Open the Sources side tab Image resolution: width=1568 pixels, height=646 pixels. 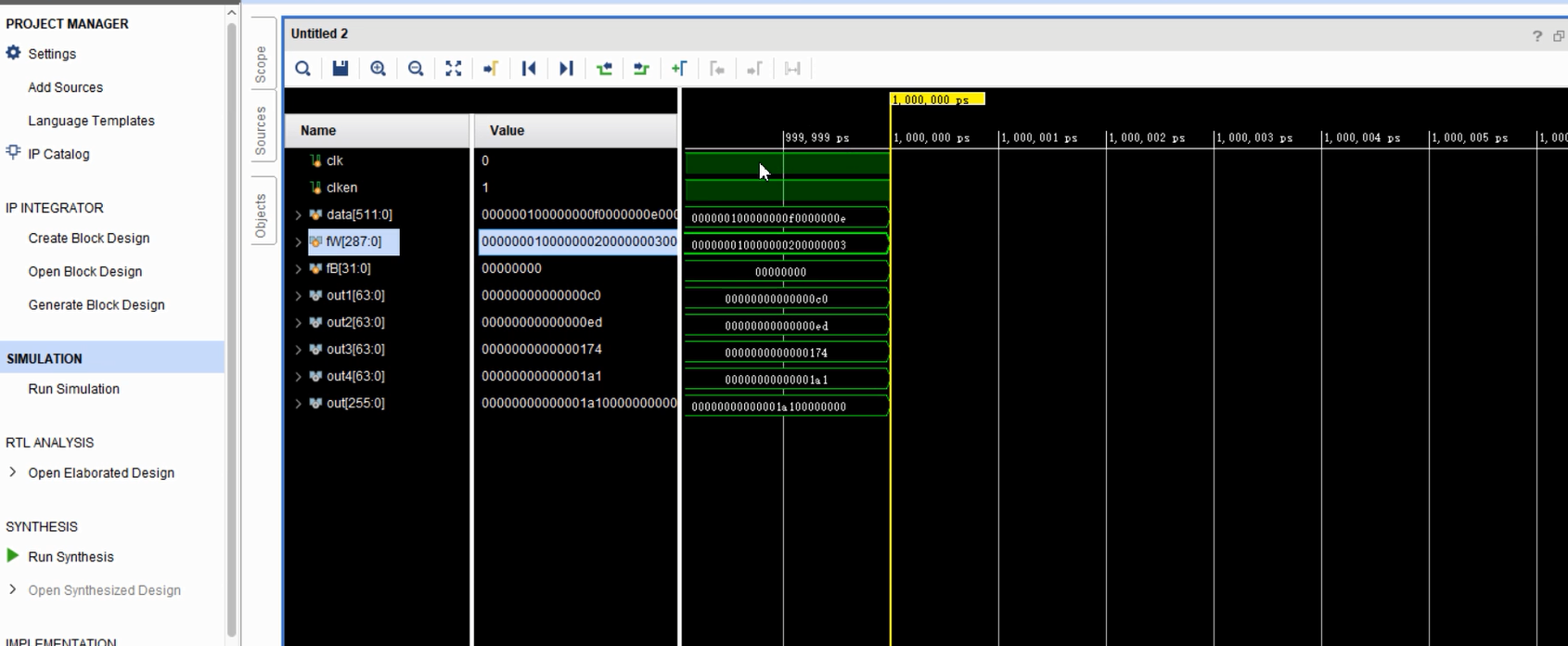(262, 131)
